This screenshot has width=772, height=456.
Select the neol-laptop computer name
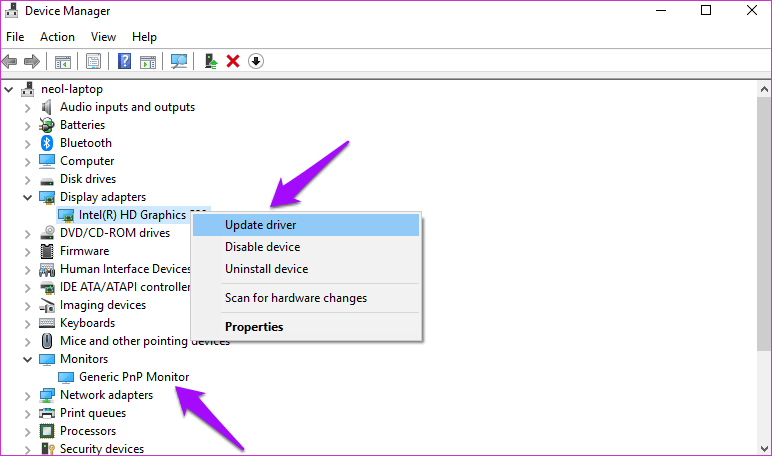tap(72, 89)
